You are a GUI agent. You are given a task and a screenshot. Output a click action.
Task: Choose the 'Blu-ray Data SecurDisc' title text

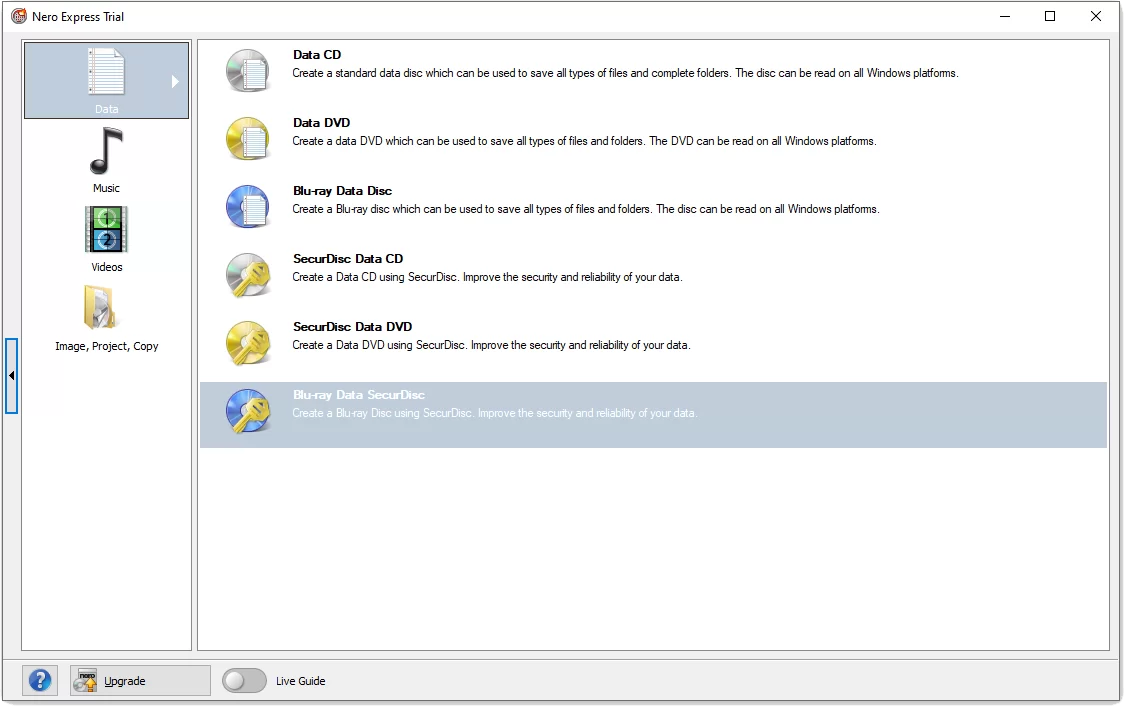tap(358, 395)
